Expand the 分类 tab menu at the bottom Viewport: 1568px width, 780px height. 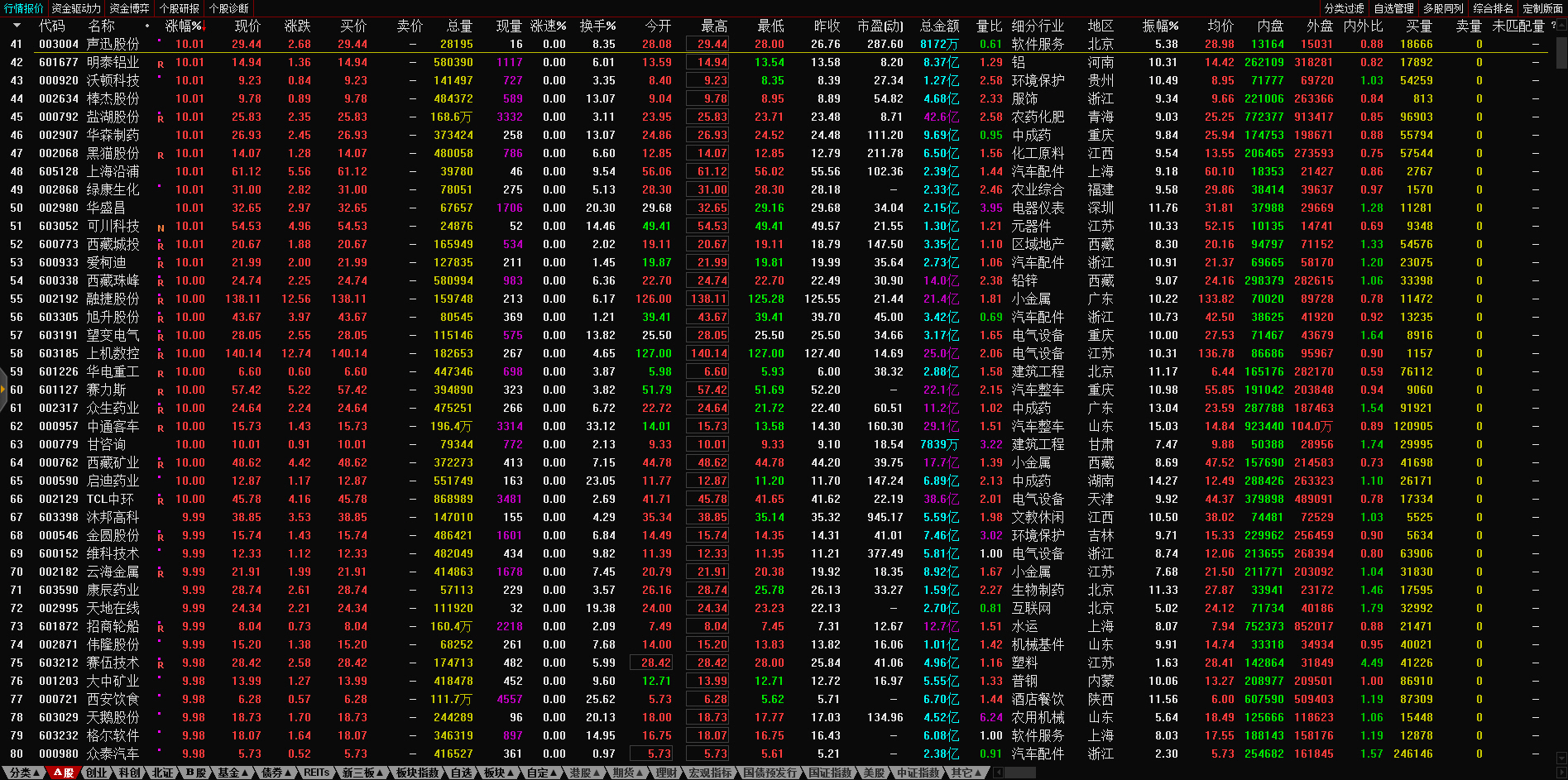coord(25,773)
